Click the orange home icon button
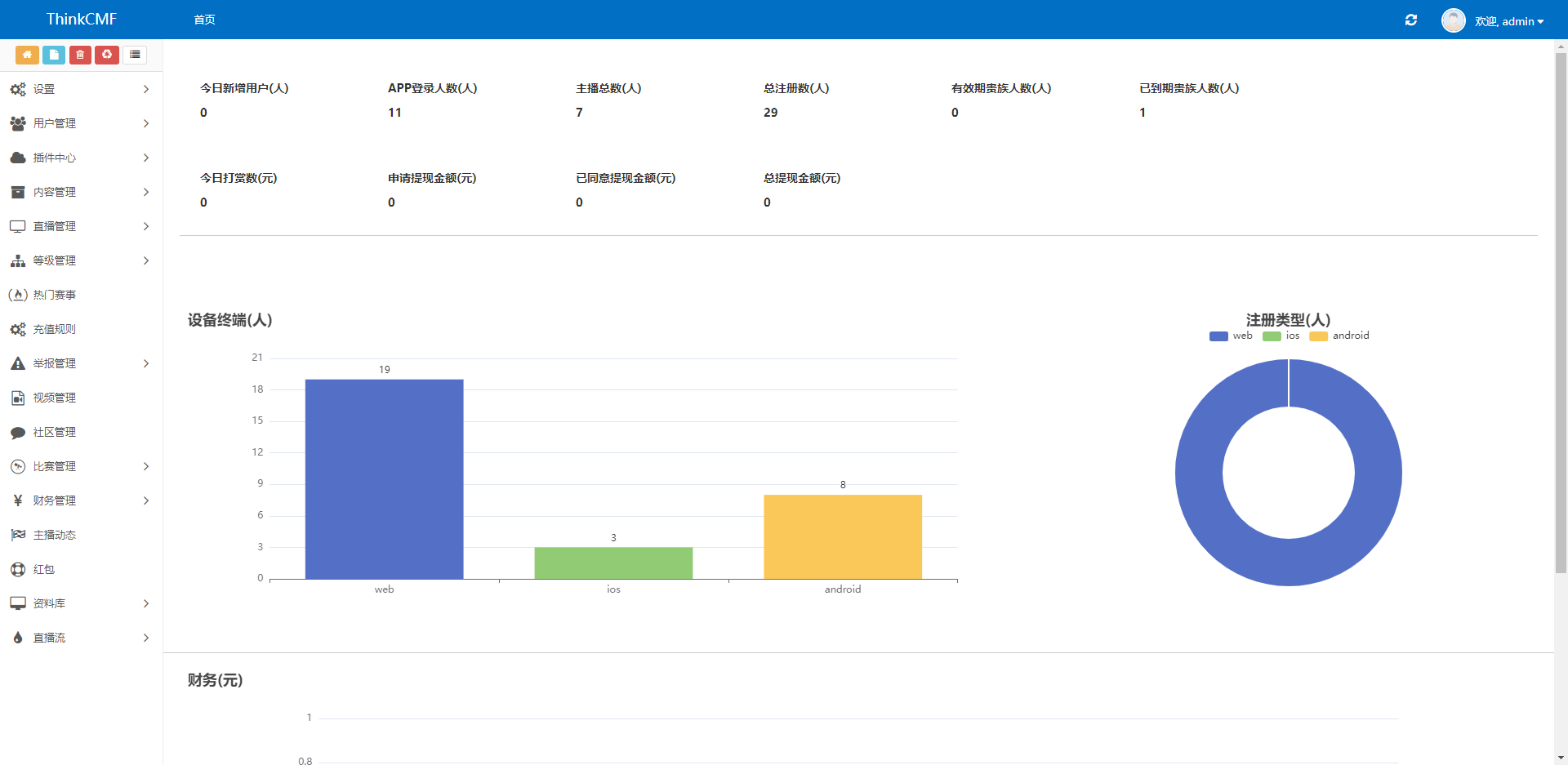This screenshot has height=765, width=1568. [27, 55]
